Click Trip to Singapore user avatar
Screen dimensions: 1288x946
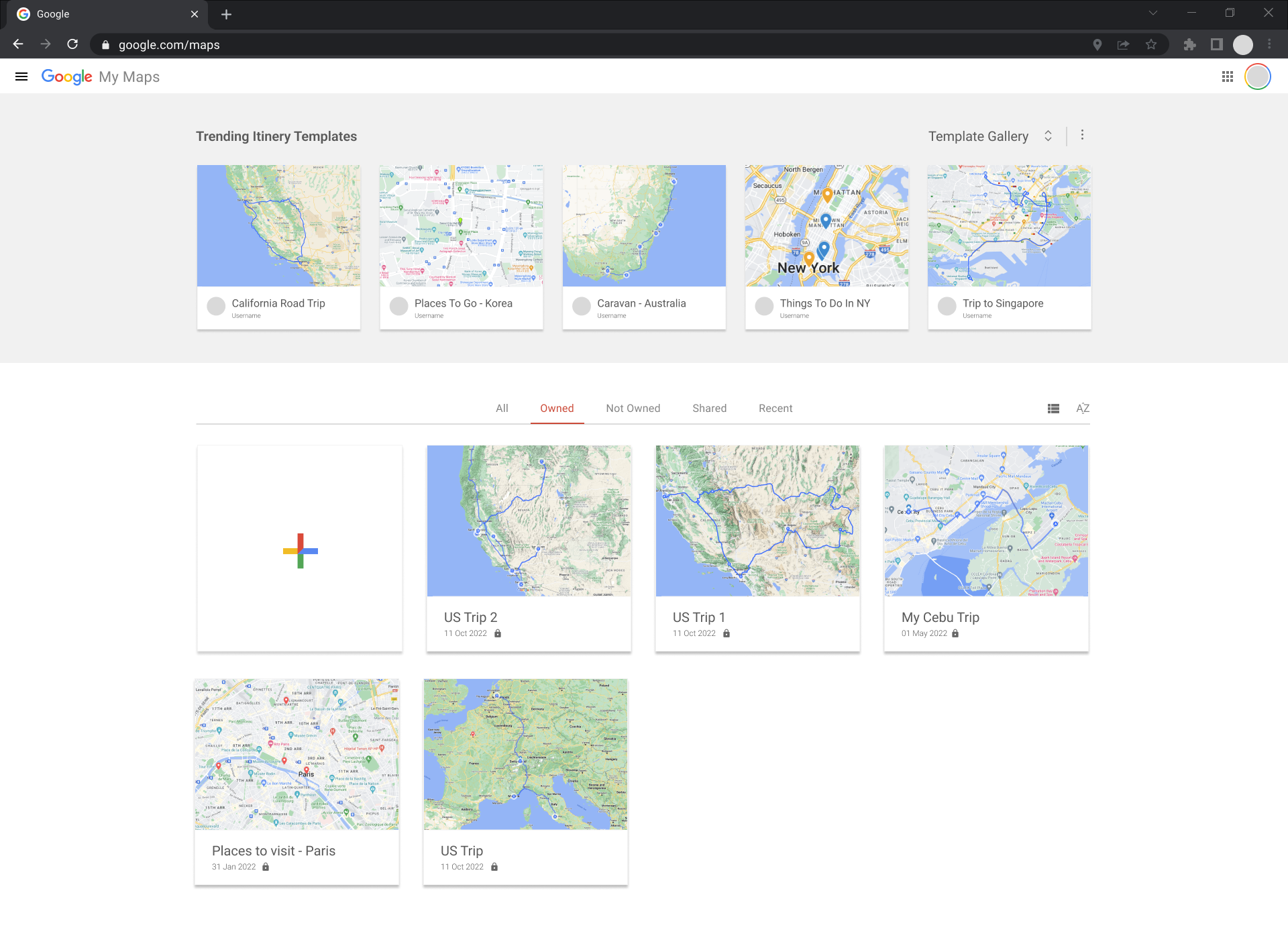(x=947, y=307)
